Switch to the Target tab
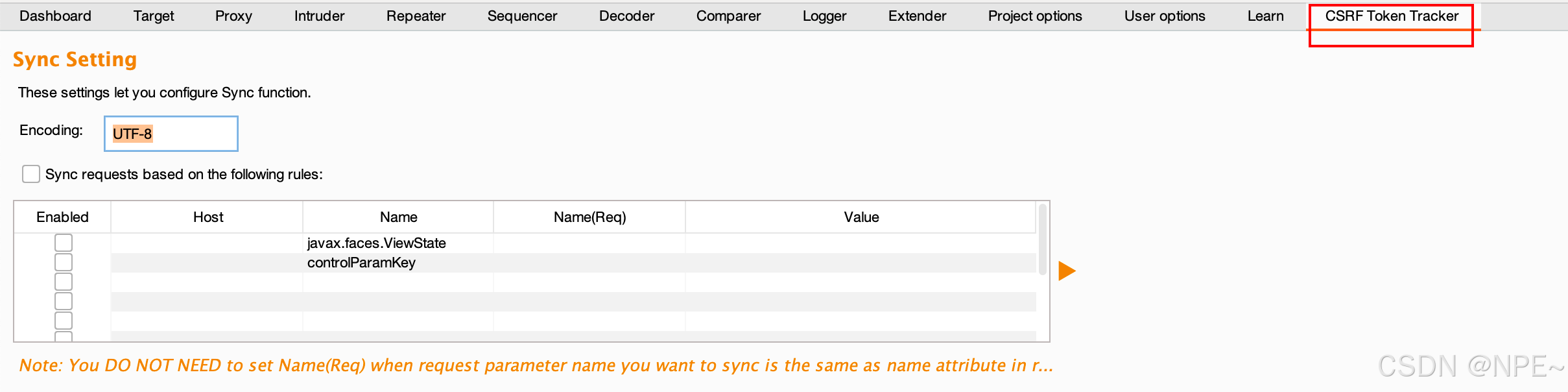 pos(154,16)
